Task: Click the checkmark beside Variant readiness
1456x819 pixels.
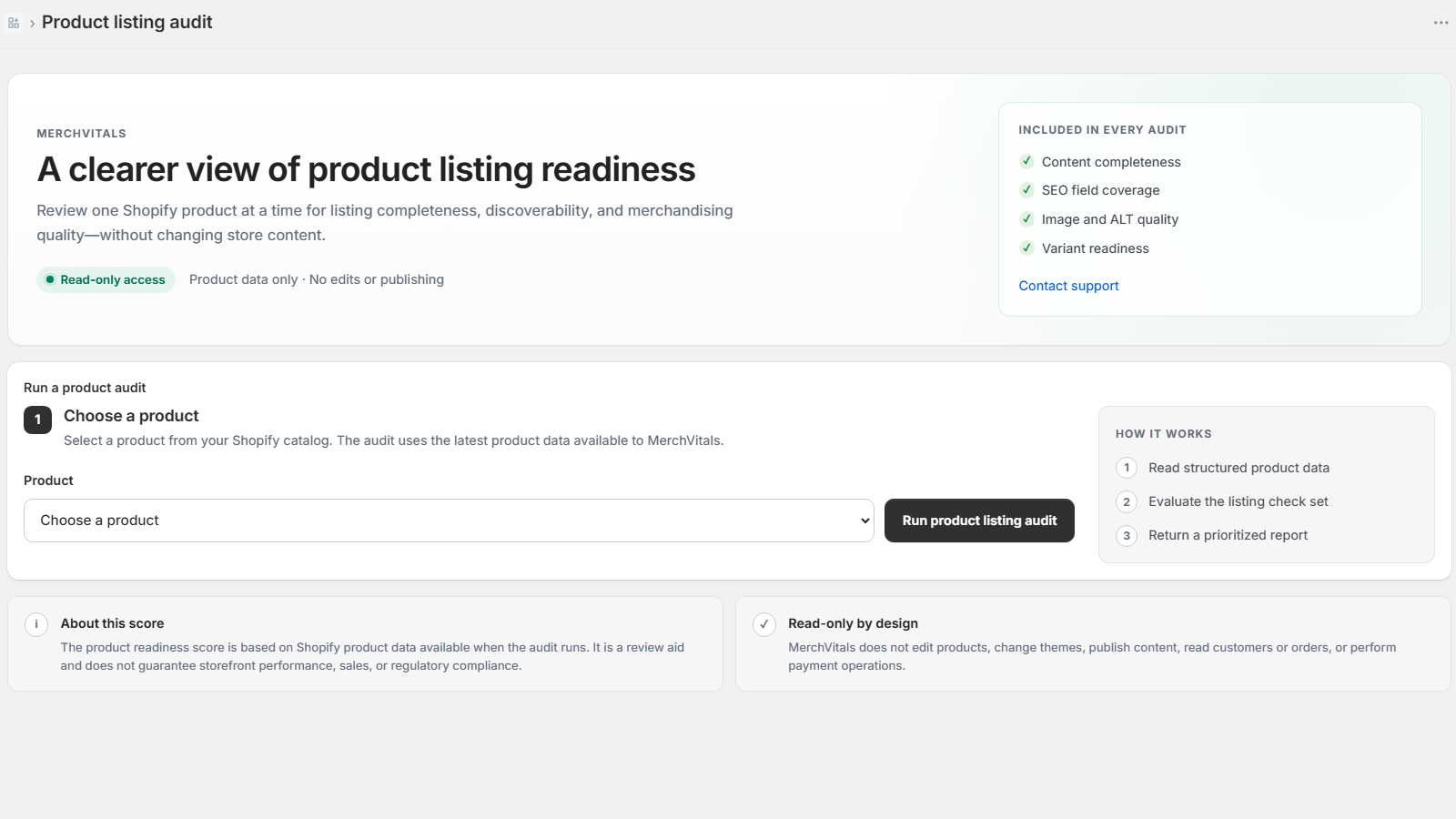Action: (x=1026, y=248)
